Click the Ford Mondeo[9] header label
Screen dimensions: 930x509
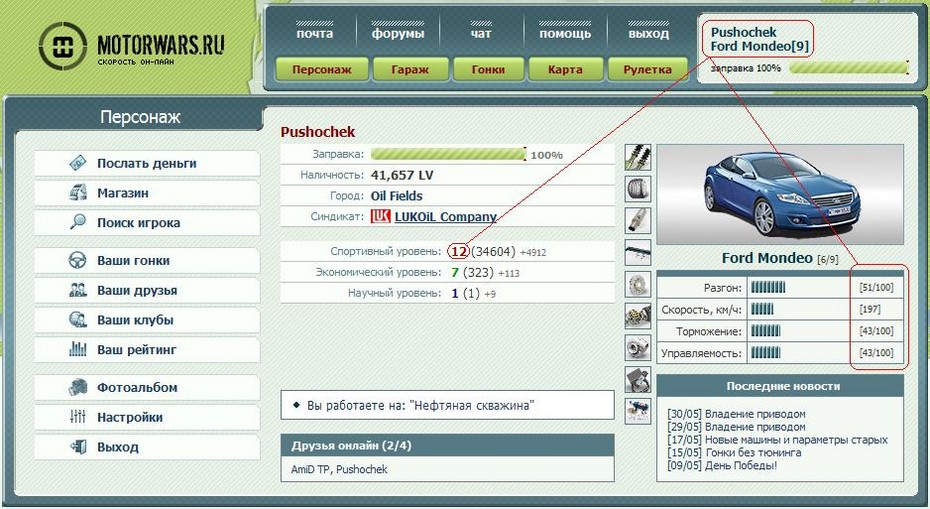(x=760, y=46)
